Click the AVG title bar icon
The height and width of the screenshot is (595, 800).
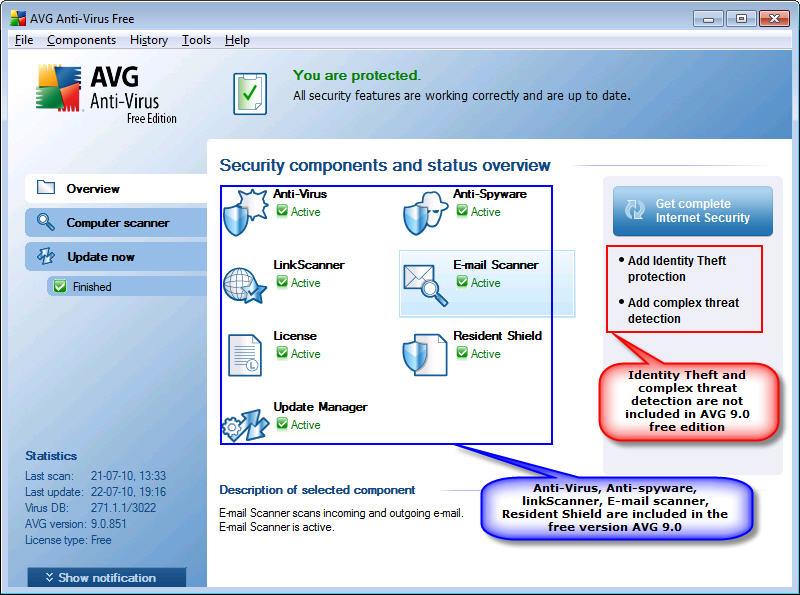click(x=18, y=18)
